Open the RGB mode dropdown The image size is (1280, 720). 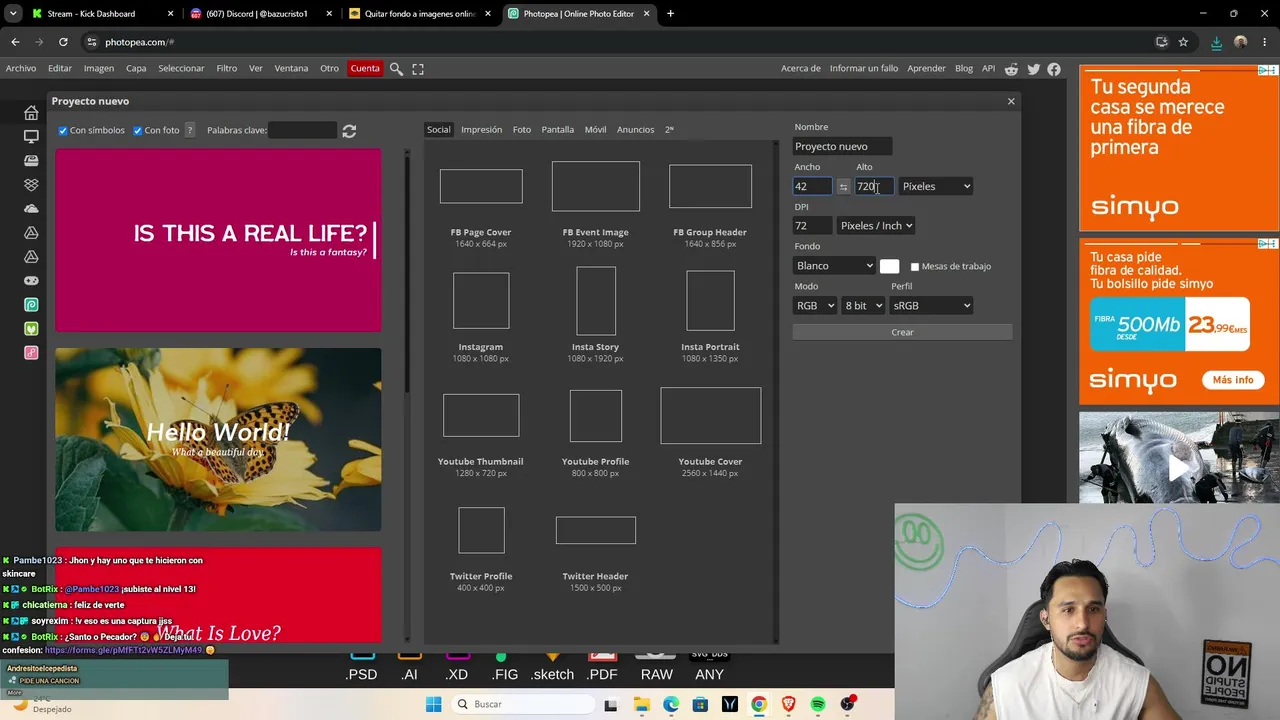point(814,306)
